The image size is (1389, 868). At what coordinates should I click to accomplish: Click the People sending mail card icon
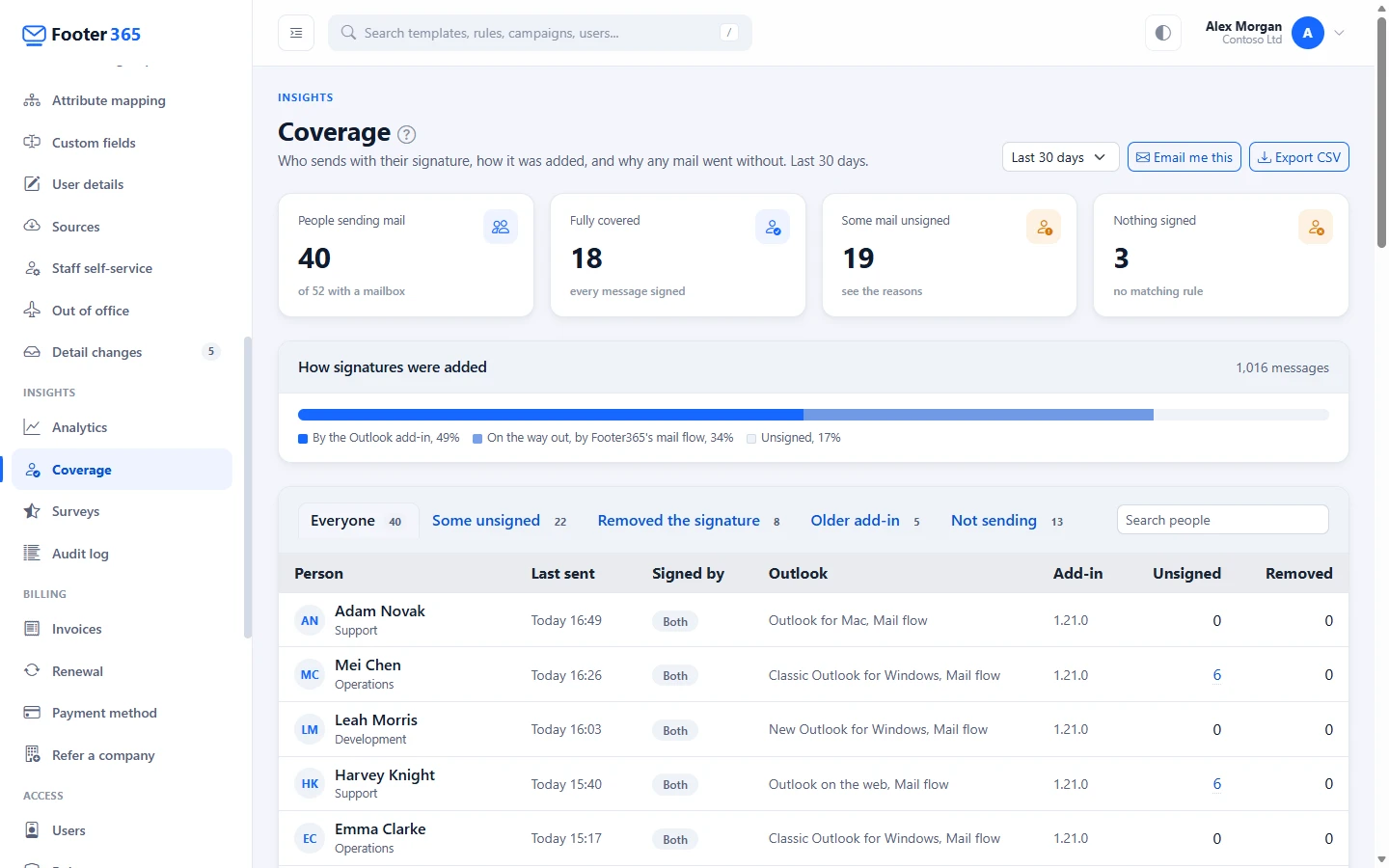(501, 228)
